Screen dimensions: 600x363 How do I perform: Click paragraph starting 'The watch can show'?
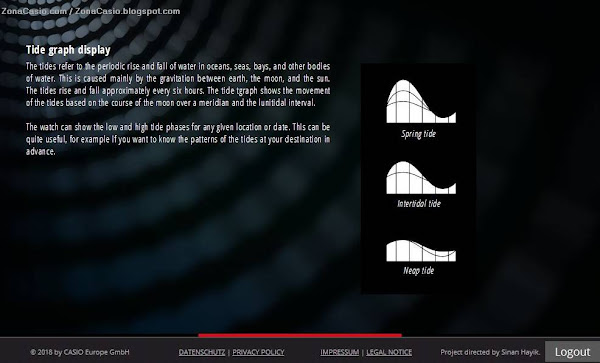(178, 139)
